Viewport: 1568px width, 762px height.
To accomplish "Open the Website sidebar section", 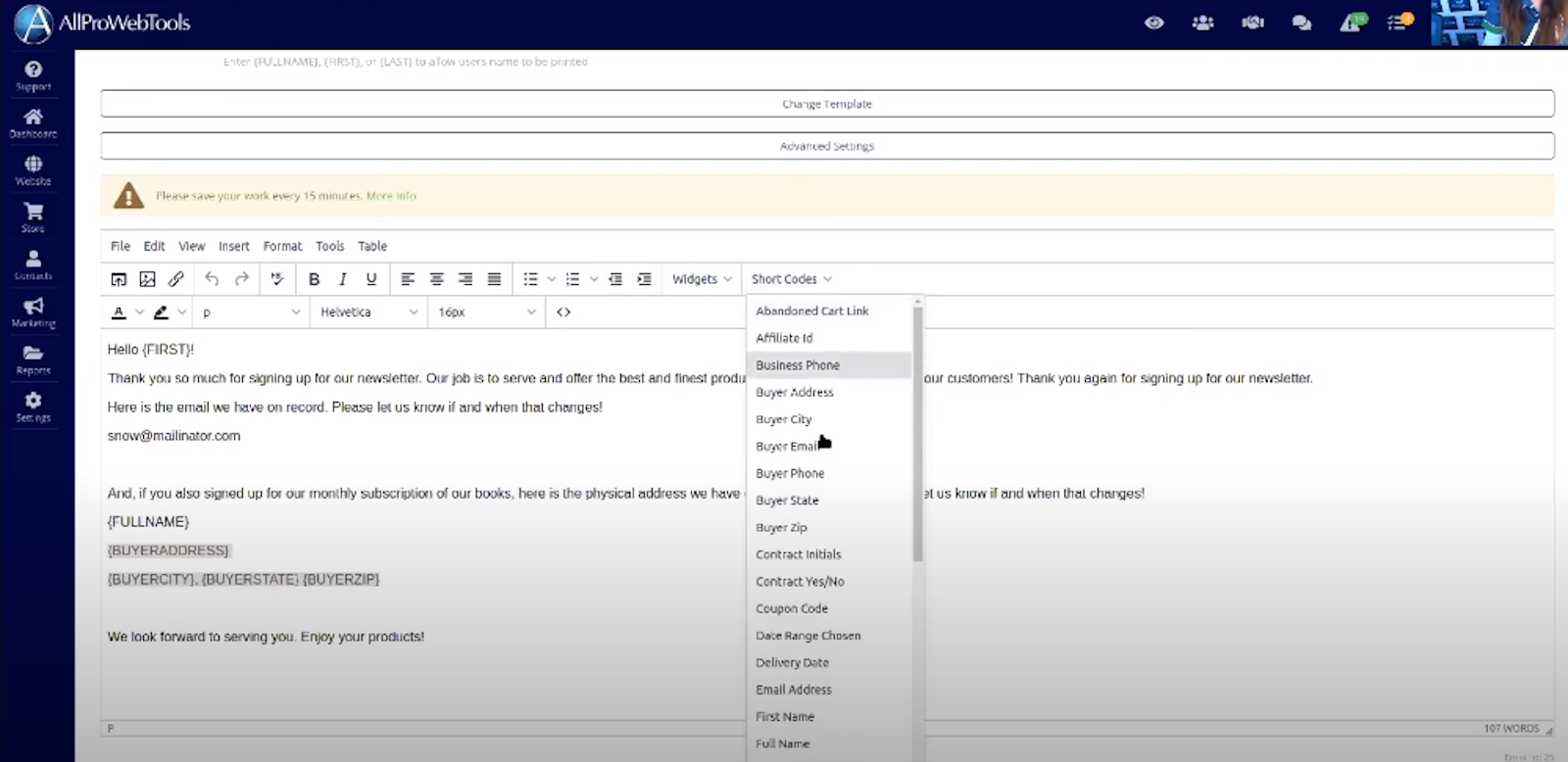I will click(x=33, y=170).
